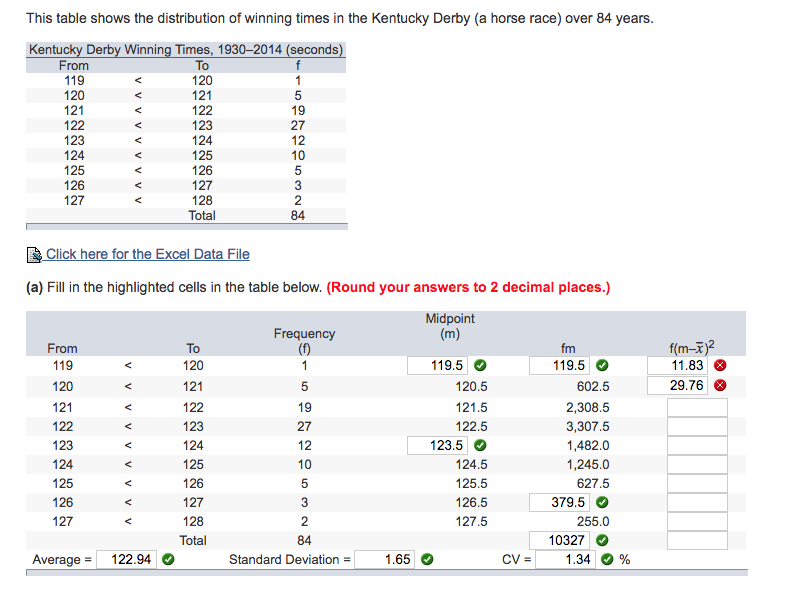
Task: Click the Total 84 value in the top table
Action: point(298,216)
